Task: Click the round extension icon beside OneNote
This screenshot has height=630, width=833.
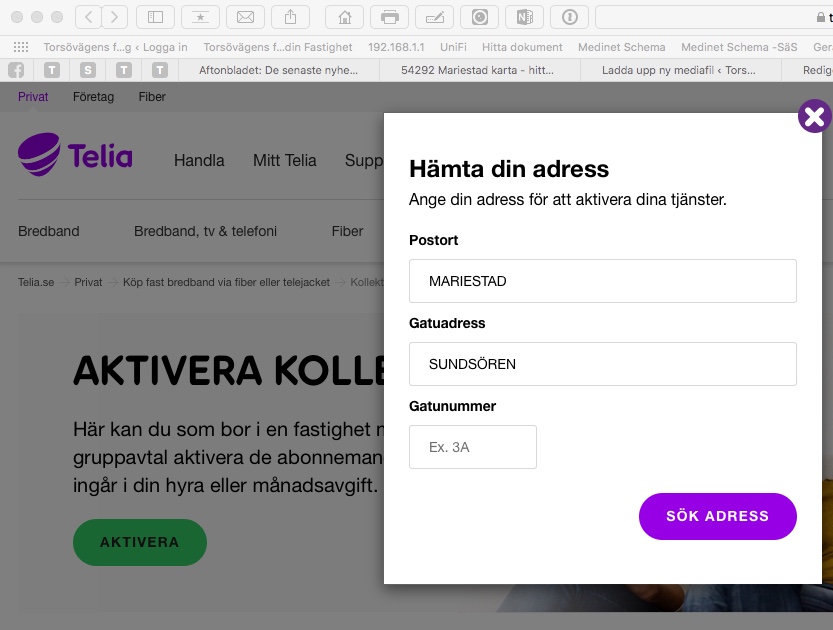Action: tap(480, 18)
